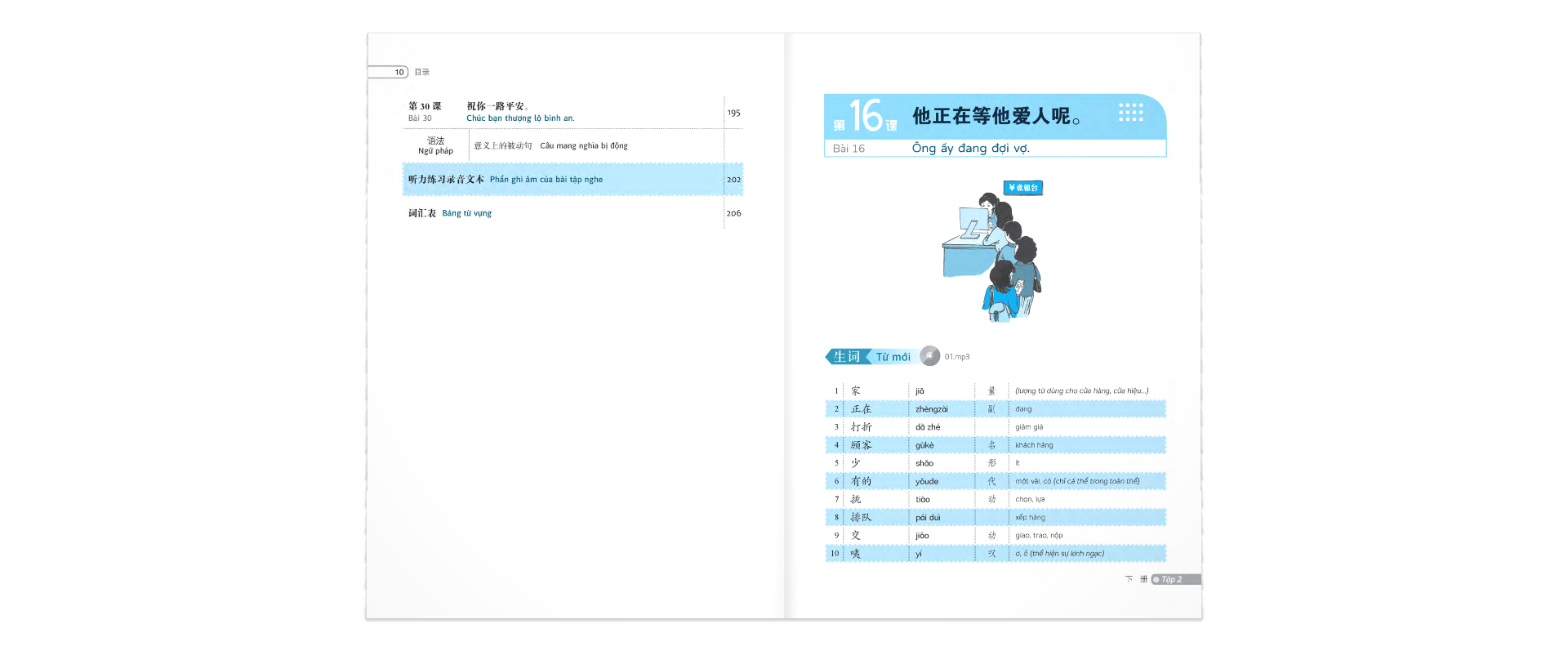Click the meaning 'xếp hàng'
Viewport: 1568px width, 651px height.
pos(1030,517)
